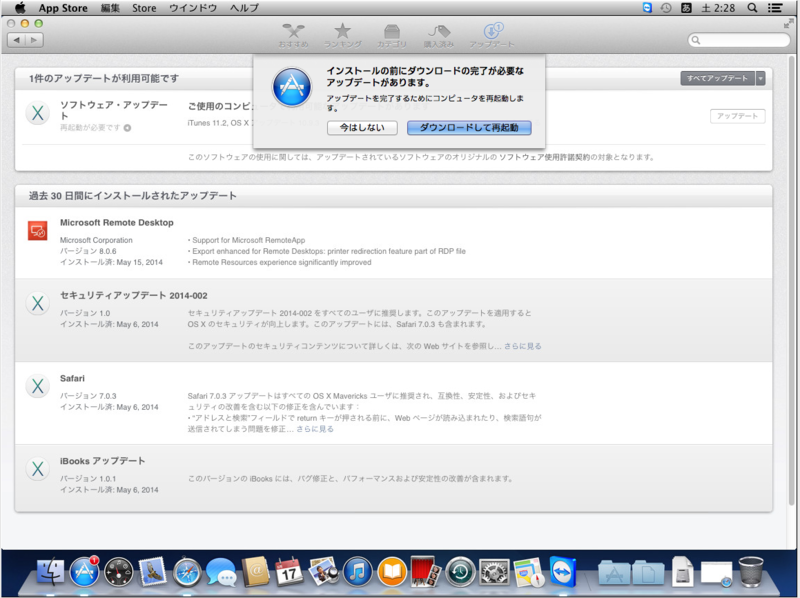This screenshot has width=800, height=598.
Task: Go back with the left arrow button
Action: coord(17,40)
